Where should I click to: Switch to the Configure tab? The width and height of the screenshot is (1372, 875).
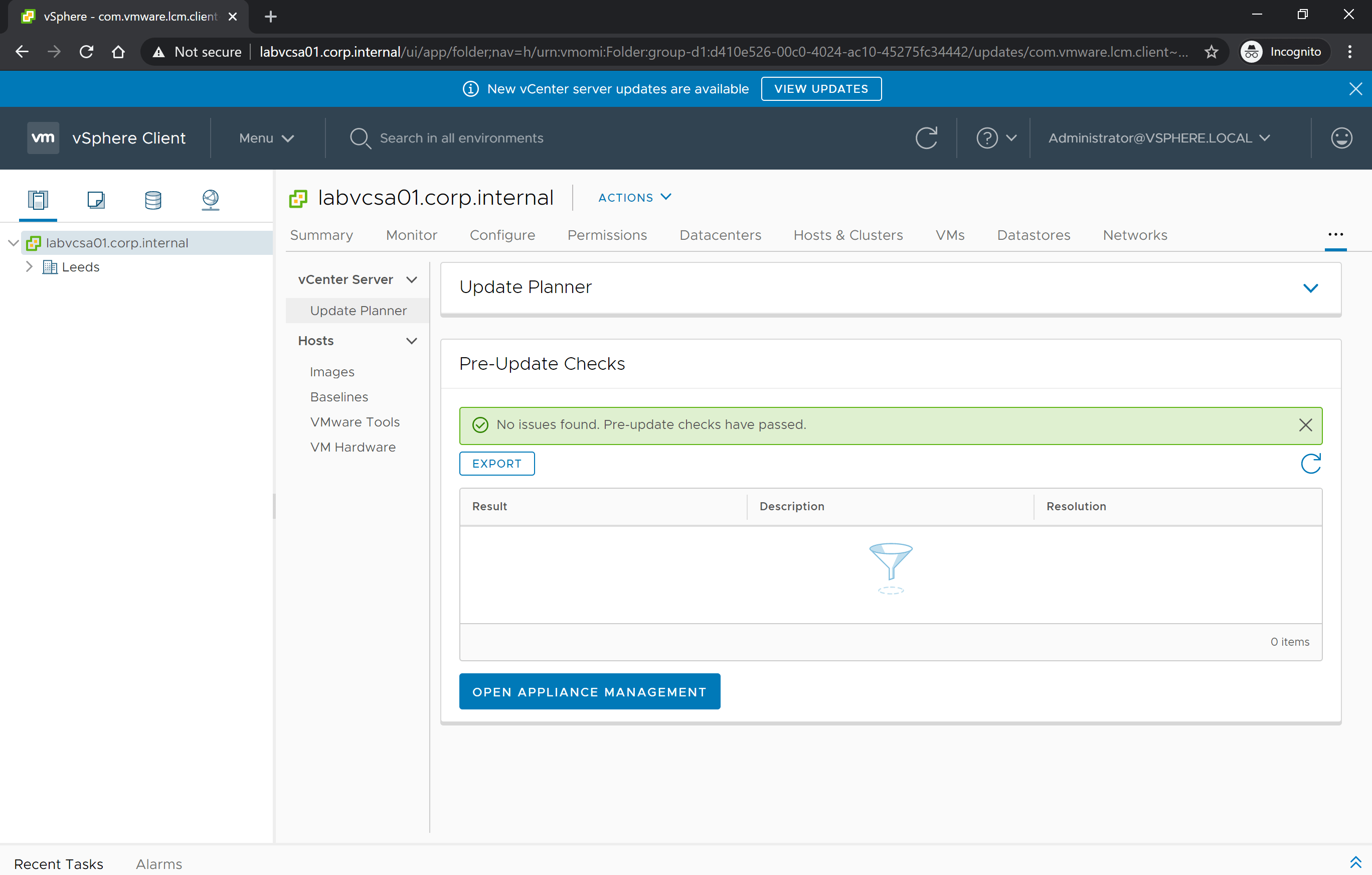(x=502, y=235)
